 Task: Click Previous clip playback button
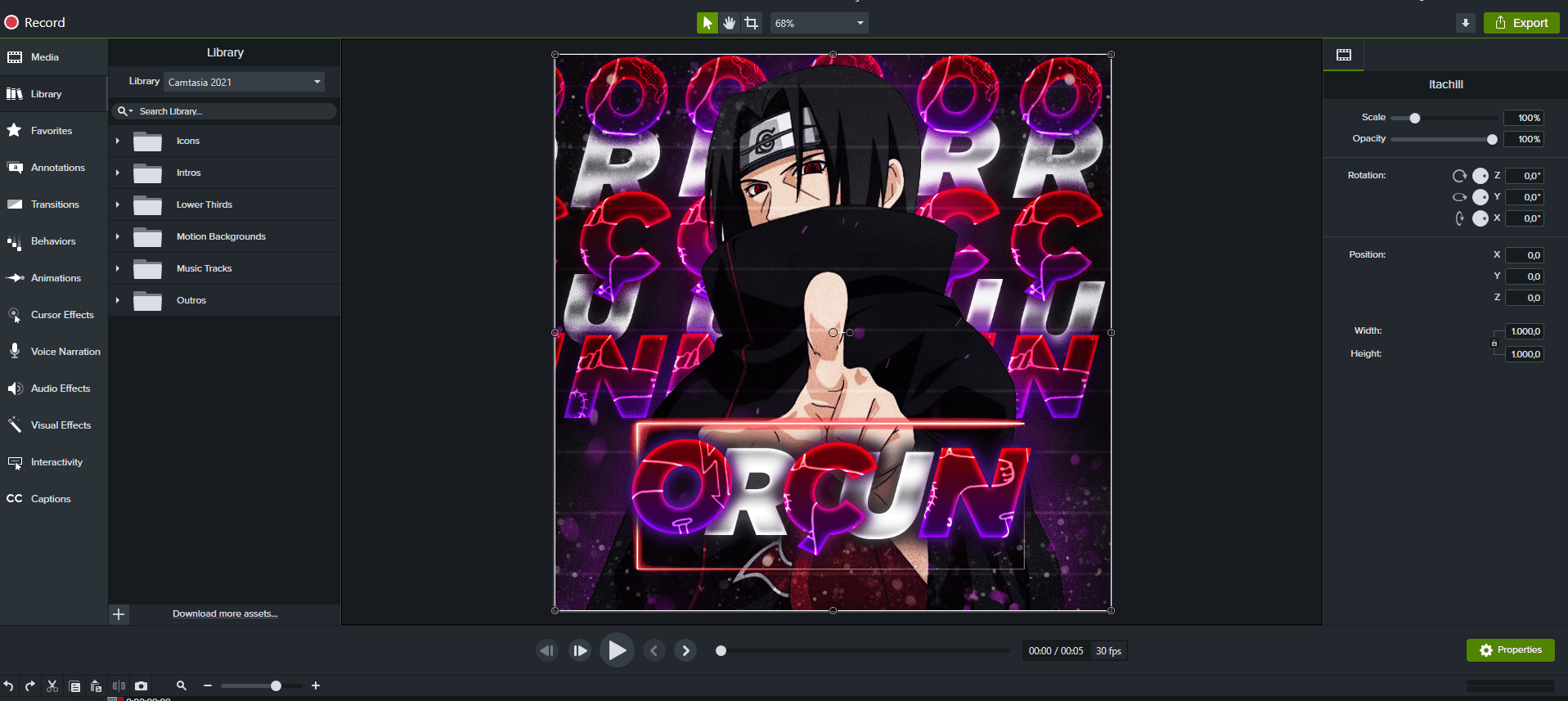[547, 651]
